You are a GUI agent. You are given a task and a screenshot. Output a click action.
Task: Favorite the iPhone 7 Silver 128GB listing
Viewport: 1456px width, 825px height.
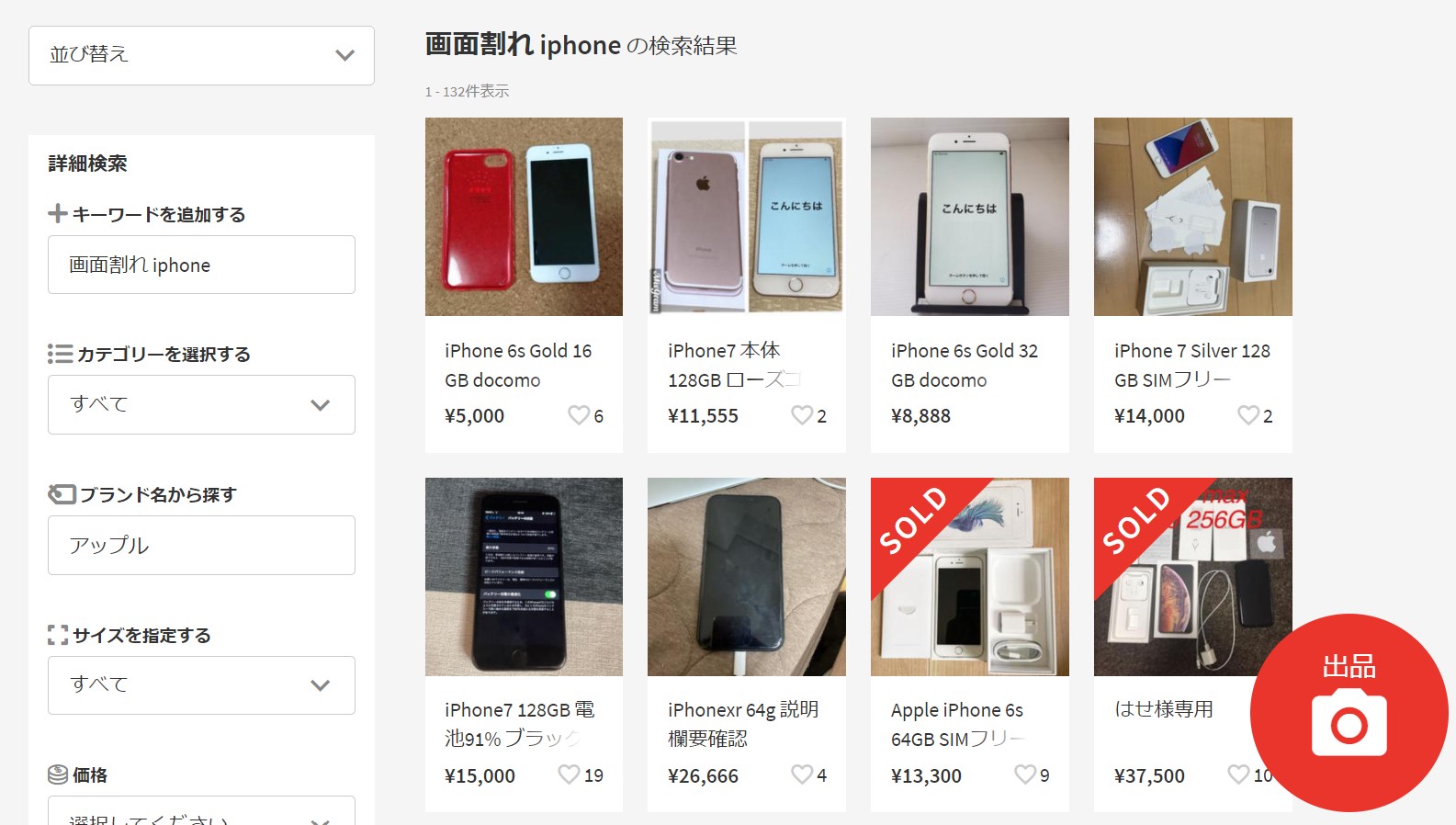(1248, 415)
